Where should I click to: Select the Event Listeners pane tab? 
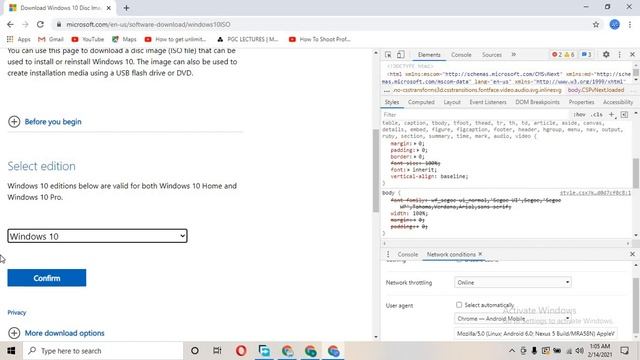[488, 102]
